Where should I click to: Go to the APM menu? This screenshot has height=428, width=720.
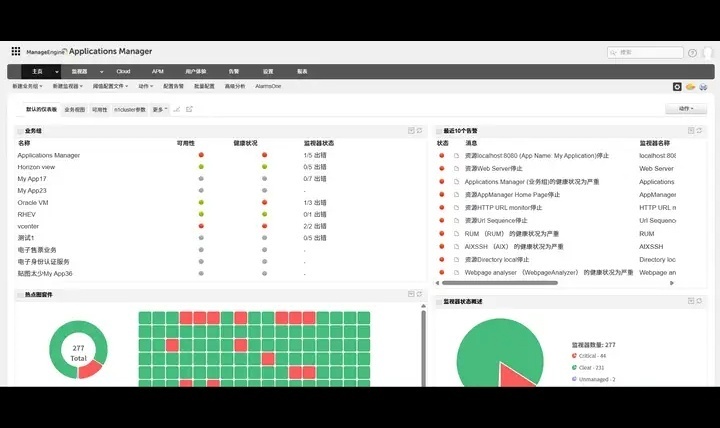tap(158, 72)
